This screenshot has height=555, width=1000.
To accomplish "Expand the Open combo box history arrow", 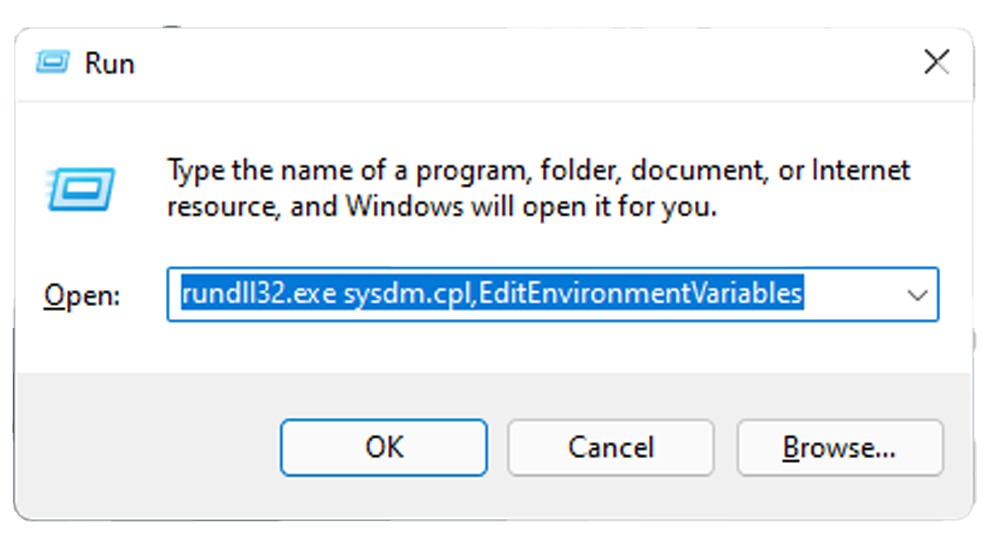I will pos(917,294).
